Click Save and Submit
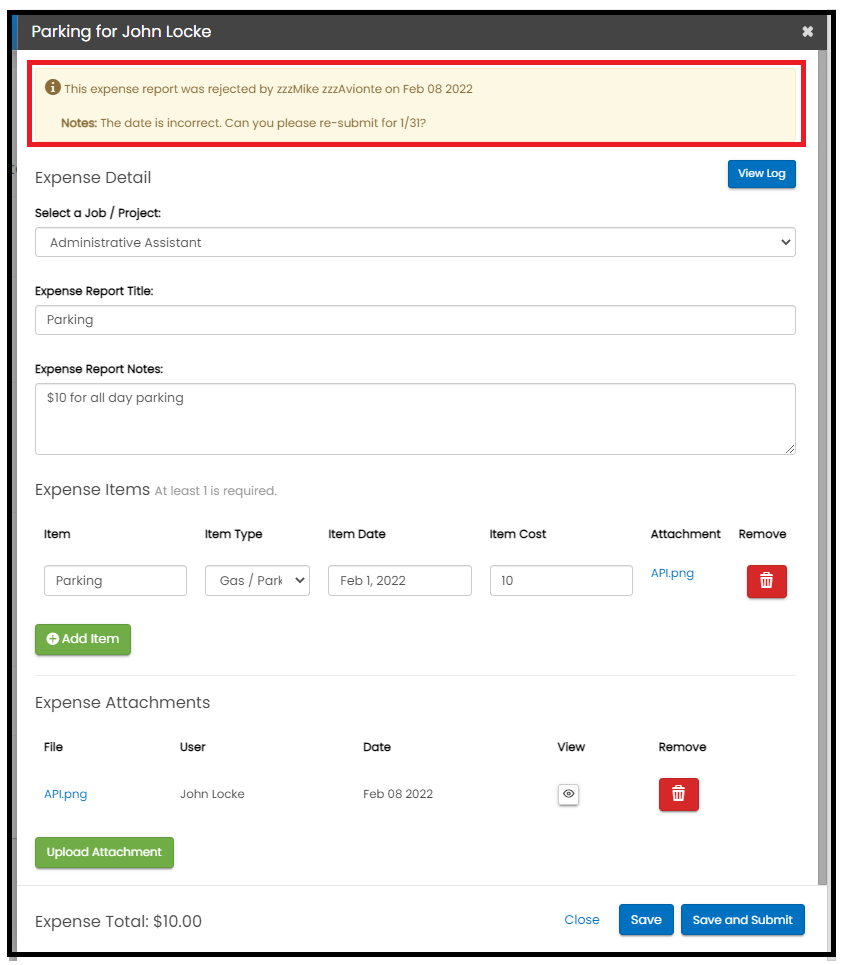 [x=742, y=919]
